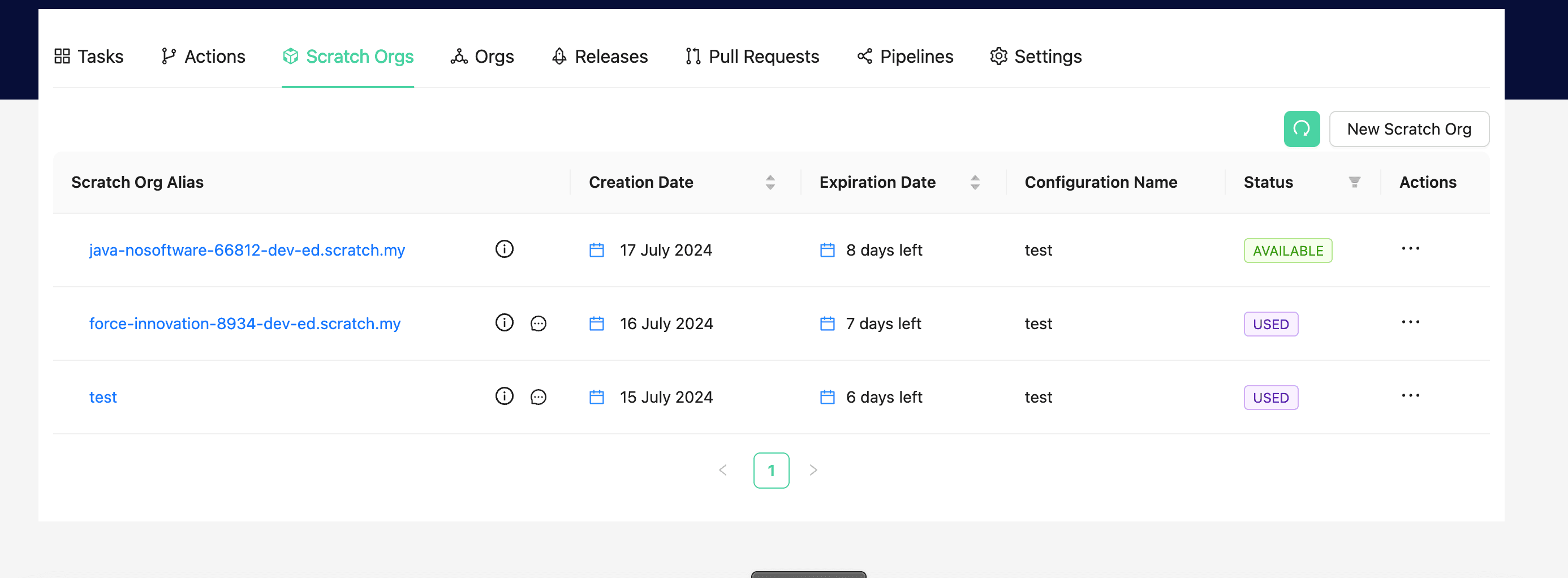Sort by Expiration Date column
The height and width of the screenshot is (578, 1568).
pos(975,183)
